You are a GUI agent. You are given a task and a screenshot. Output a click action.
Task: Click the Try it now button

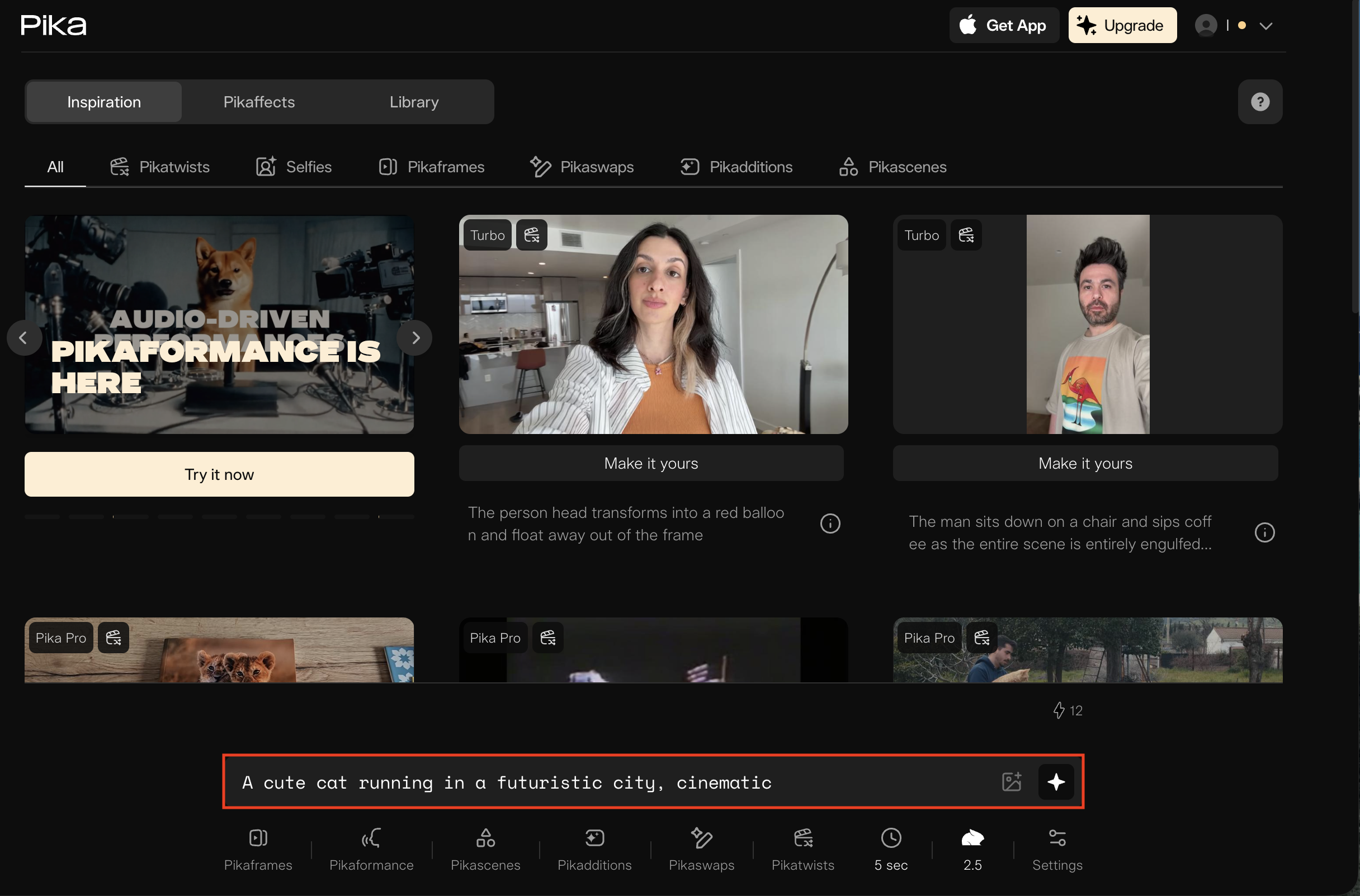coord(219,474)
